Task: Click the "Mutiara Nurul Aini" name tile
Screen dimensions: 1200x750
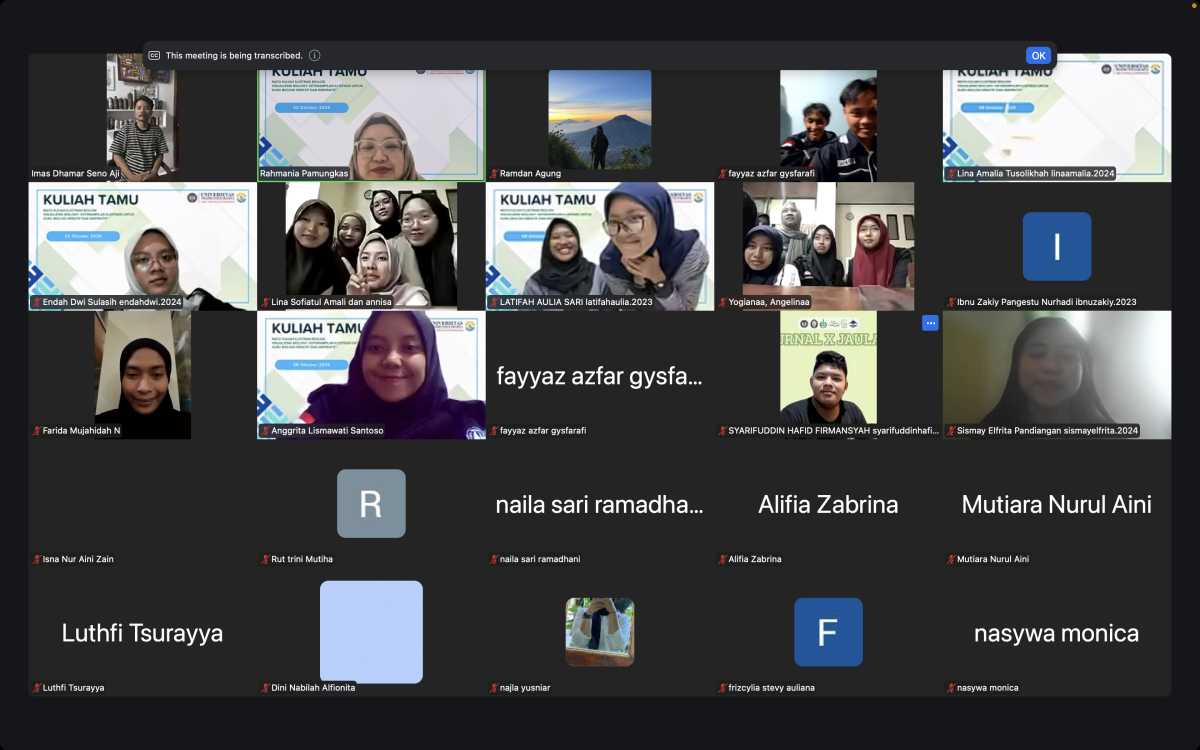Action: pyautogui.click(x=1056, y=505)
